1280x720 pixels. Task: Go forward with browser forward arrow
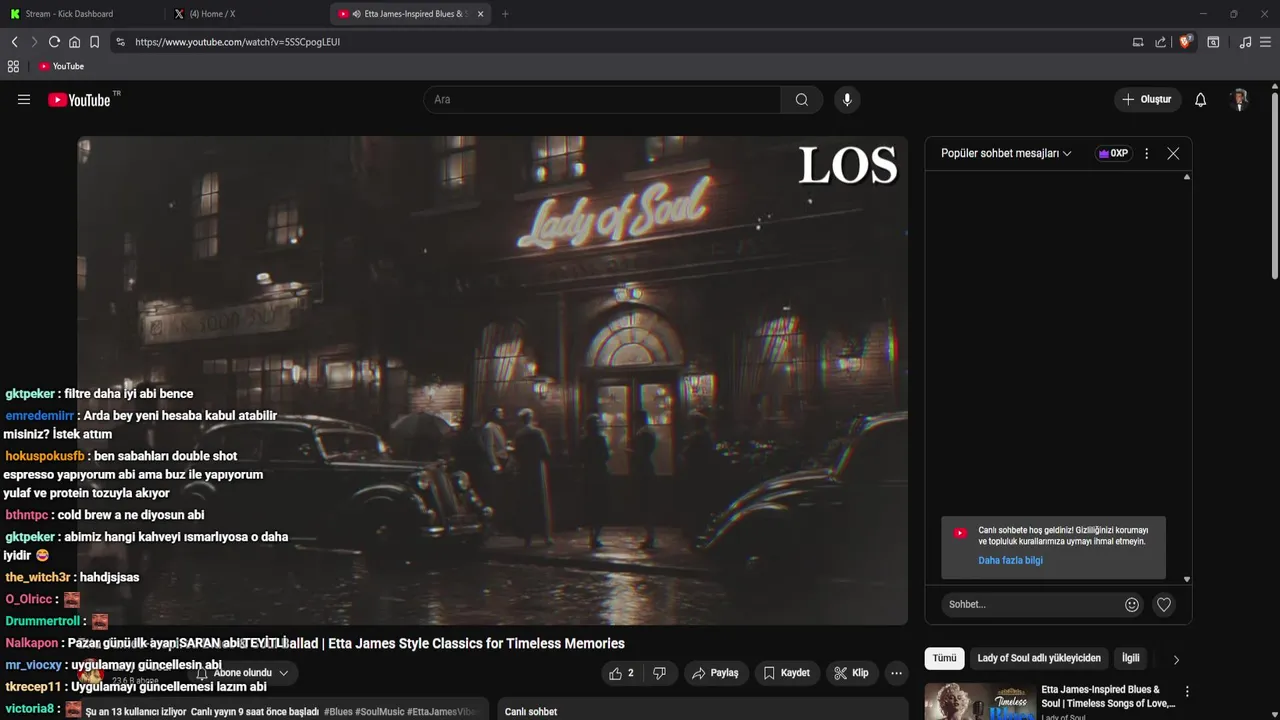(x=34, y=42)
